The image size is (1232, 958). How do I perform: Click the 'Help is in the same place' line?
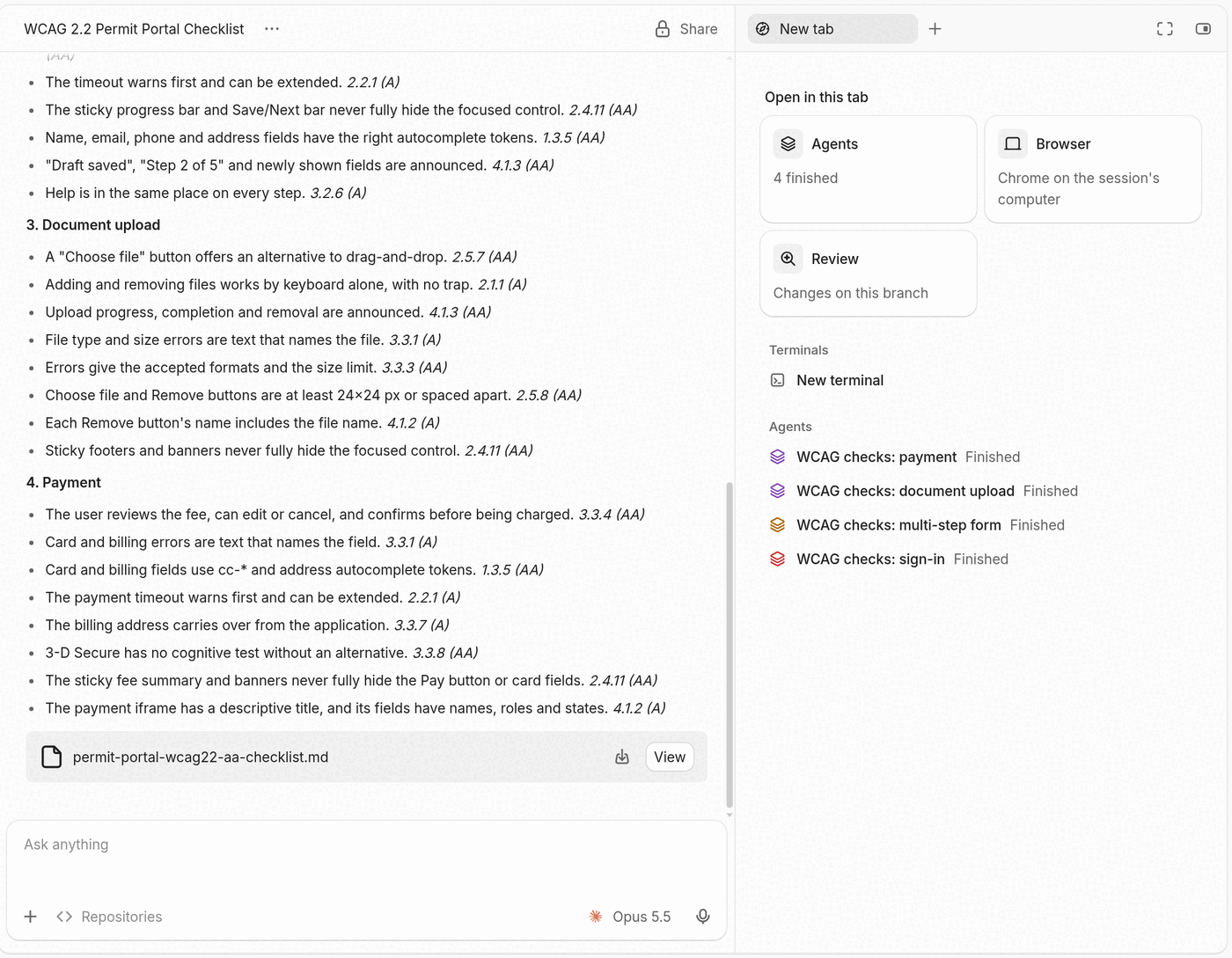[x=206, y=193]
